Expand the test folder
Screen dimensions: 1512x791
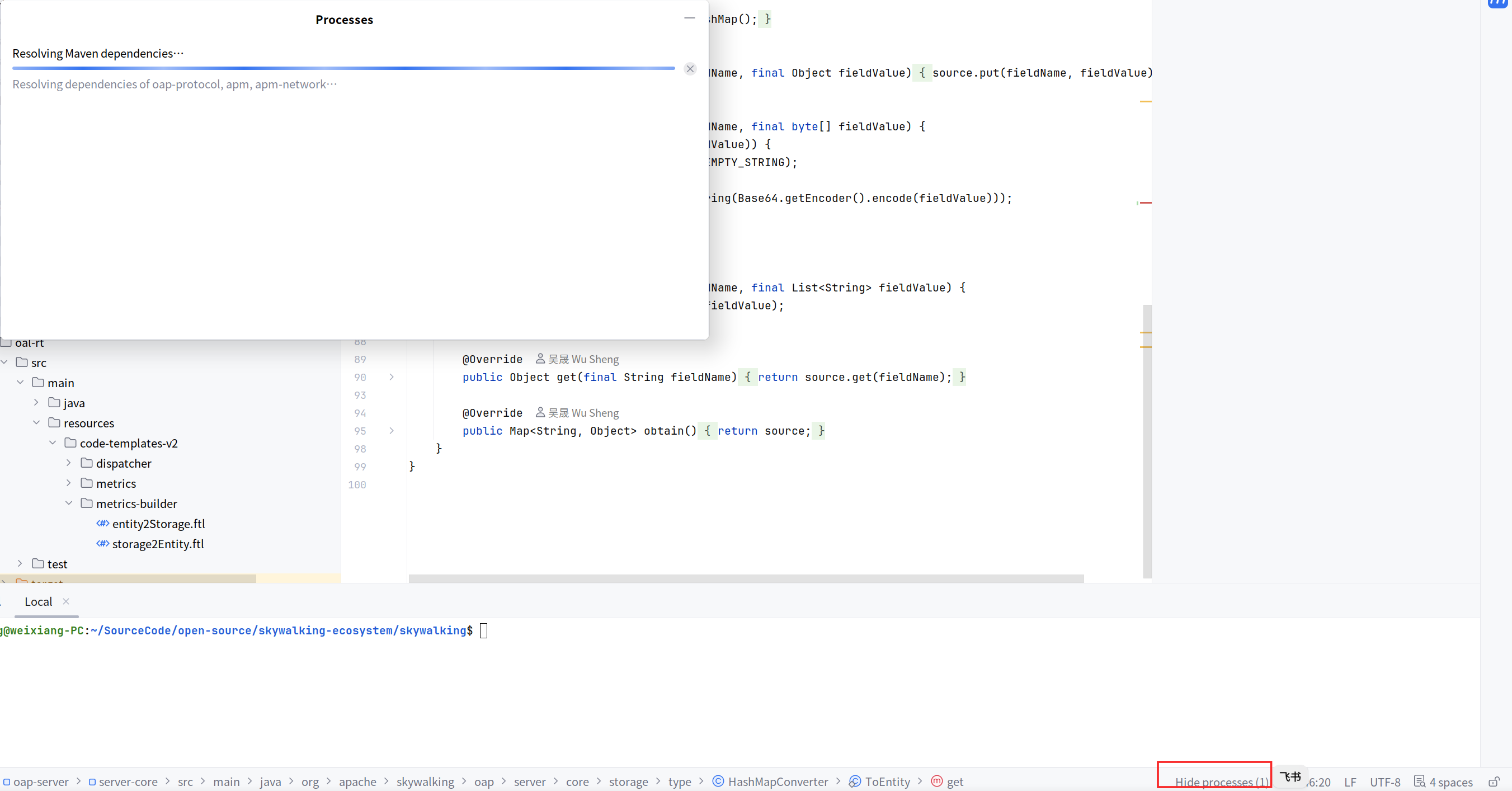point(20,563)
